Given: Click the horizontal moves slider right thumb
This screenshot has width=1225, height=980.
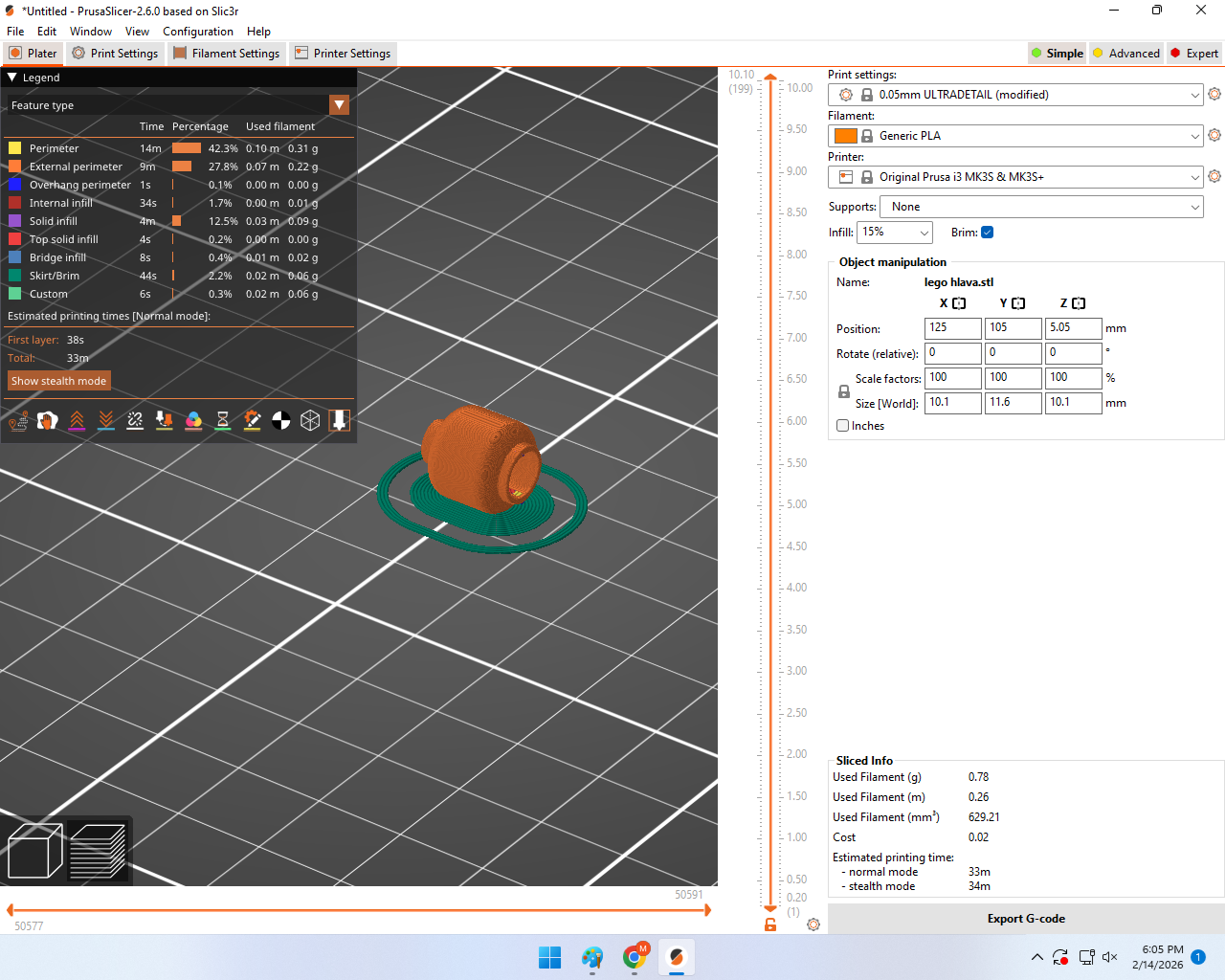Looking at the screenshot, I should [707, 910].
